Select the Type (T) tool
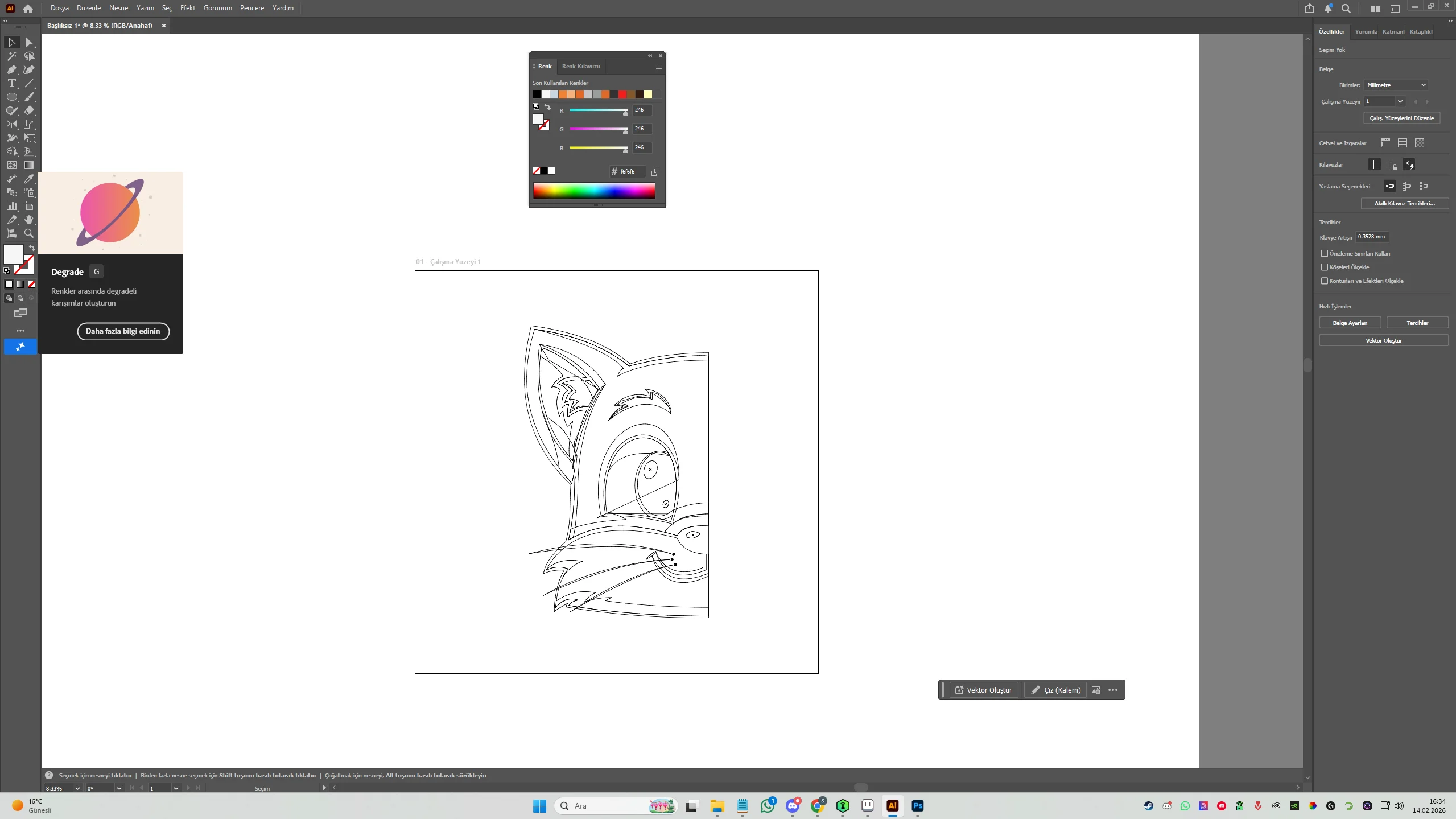Image resolution: width=1456 pixels, height=819 pixels. [x=11, y=84]
